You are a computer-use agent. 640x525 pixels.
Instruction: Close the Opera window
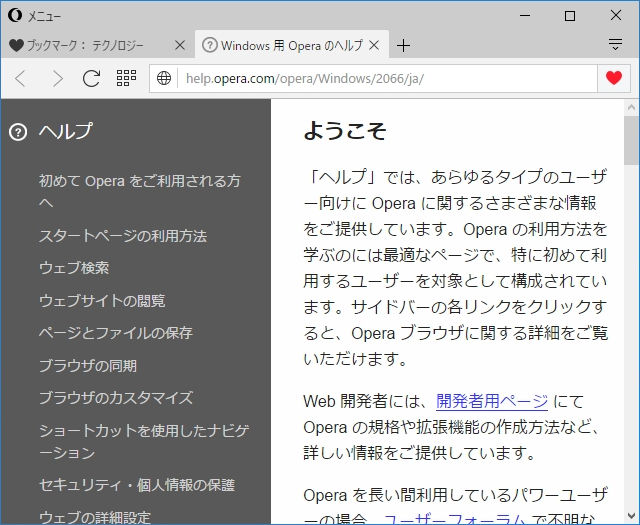coord(616,16)
